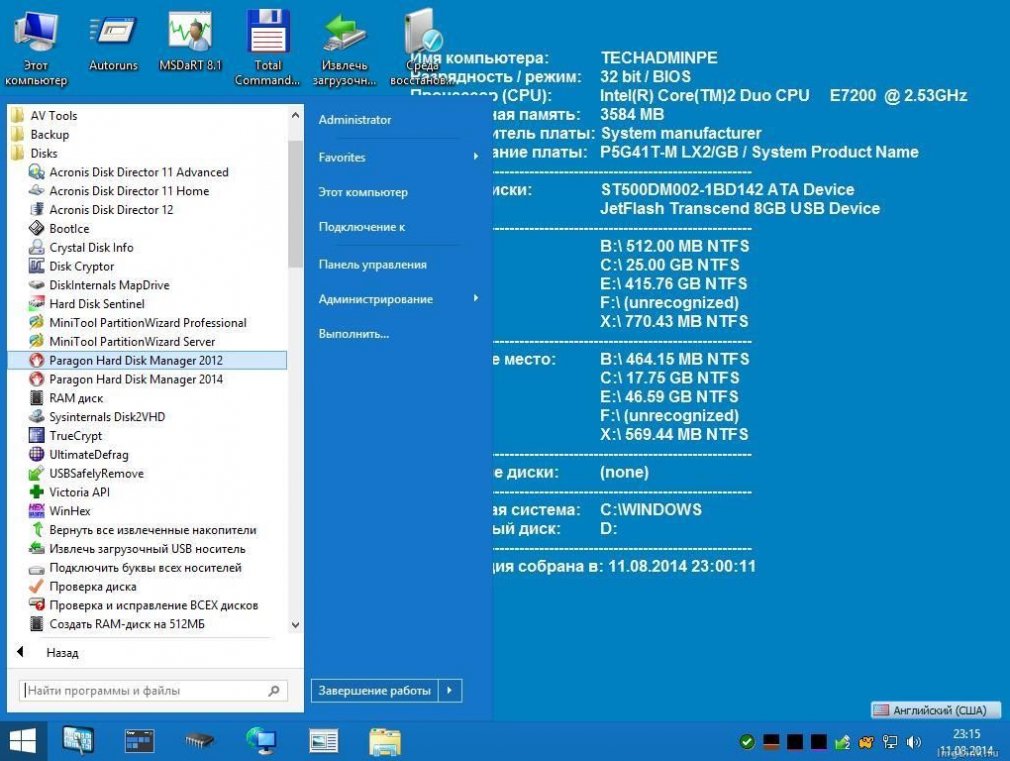The height and width of the screenshot is (761, 1010).
Task: Open the Administrator user item
Action: pos(354,120)
